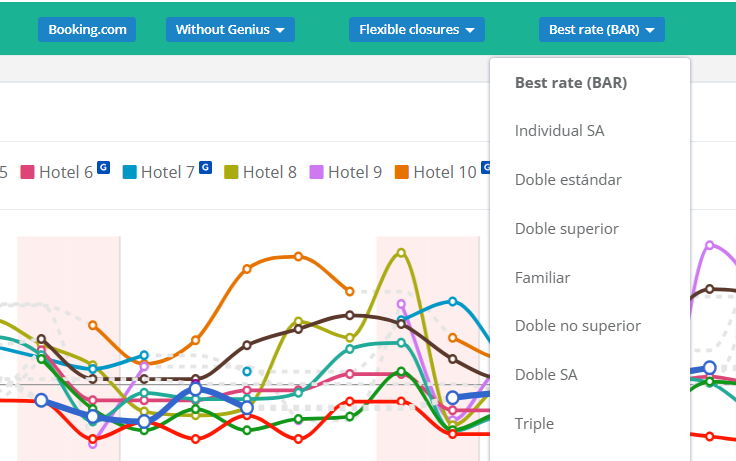Open the Without Genius dropdown

tap(230, 30)
